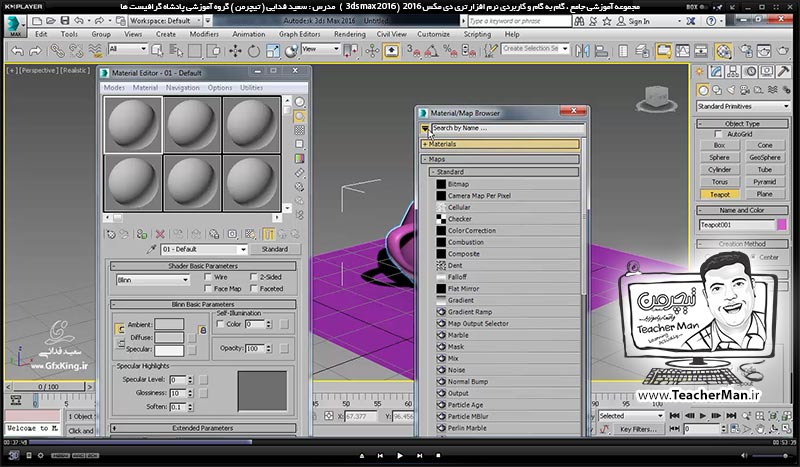Image resolution: width=800 pixels, height=467 pixels.
Task: Select the Checker map in browser
Action: 508,218
